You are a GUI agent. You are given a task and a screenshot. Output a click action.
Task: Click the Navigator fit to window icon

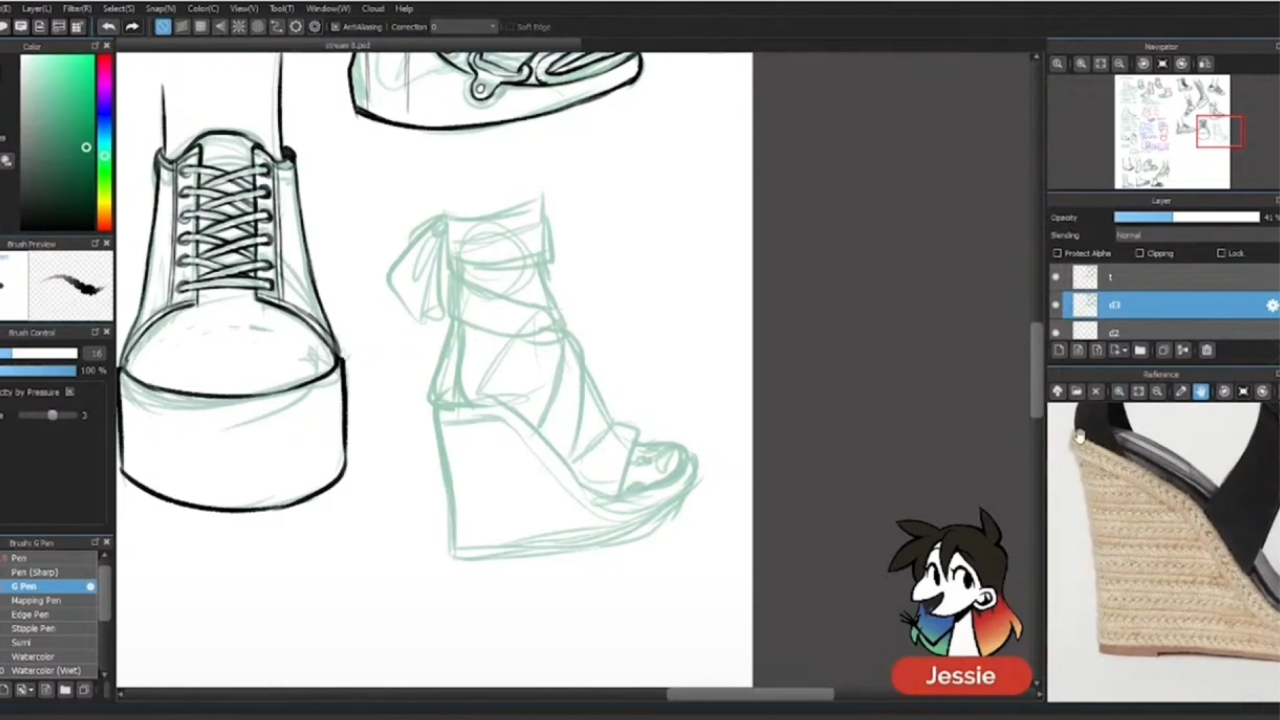(1101, 64)
